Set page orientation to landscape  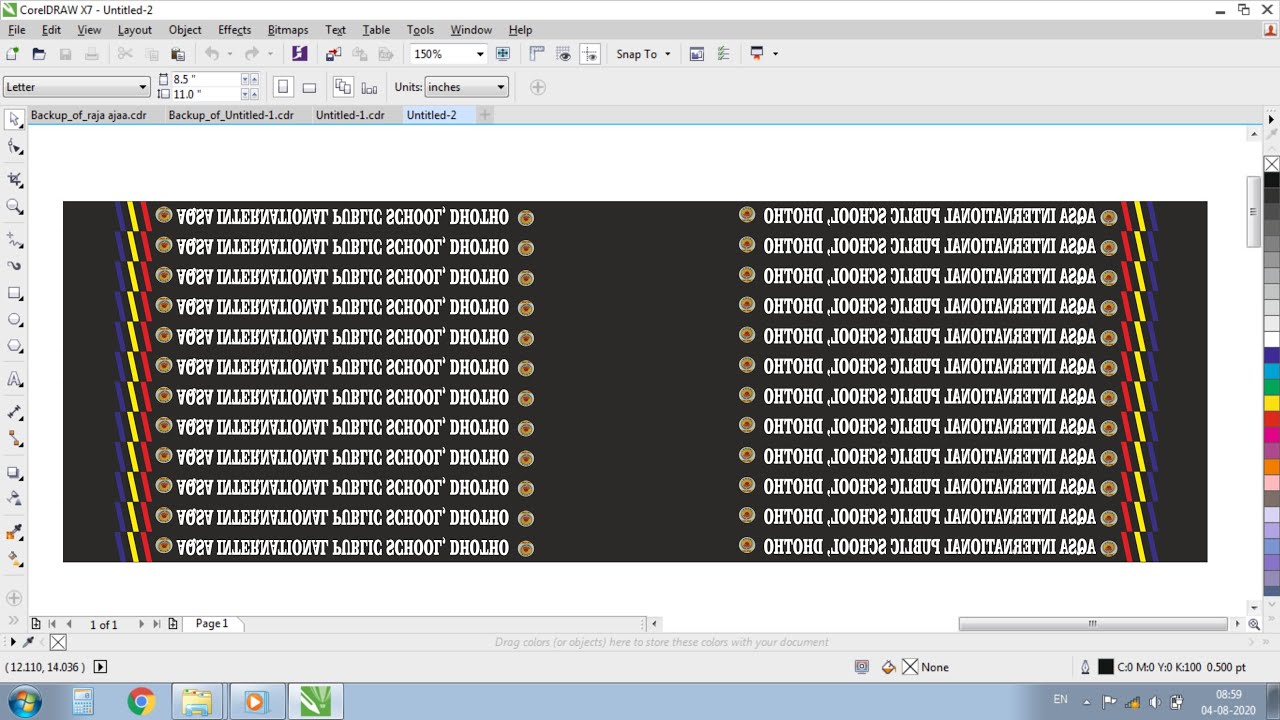pyautogui.click(x=309, y=87)
